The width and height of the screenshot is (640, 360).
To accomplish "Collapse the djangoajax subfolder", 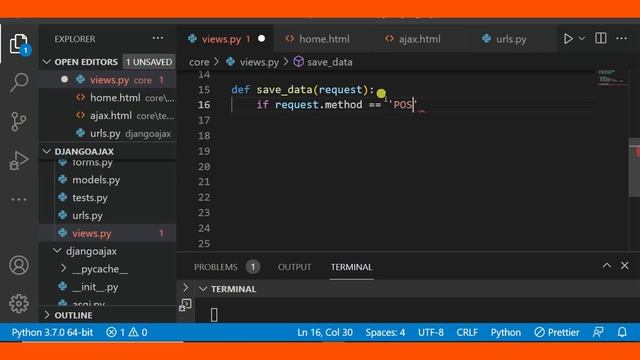I will (58, 251).
